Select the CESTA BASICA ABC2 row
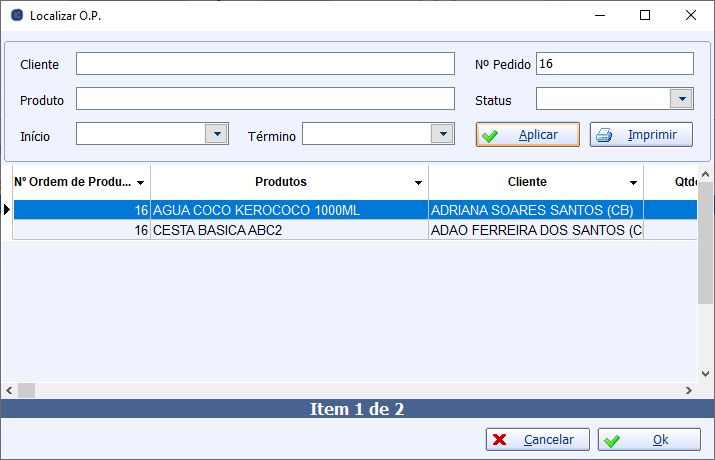The height and width of the screenshot is (460, 715). click(x=288, y=230)
